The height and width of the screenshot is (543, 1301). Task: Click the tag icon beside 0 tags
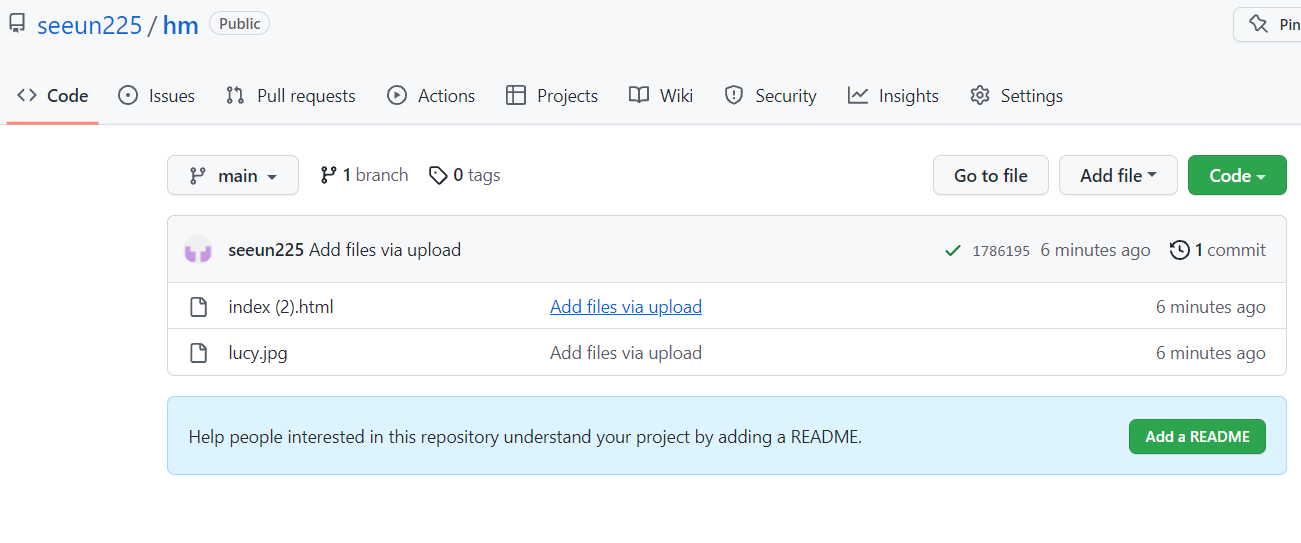click(x=438, y=175)
